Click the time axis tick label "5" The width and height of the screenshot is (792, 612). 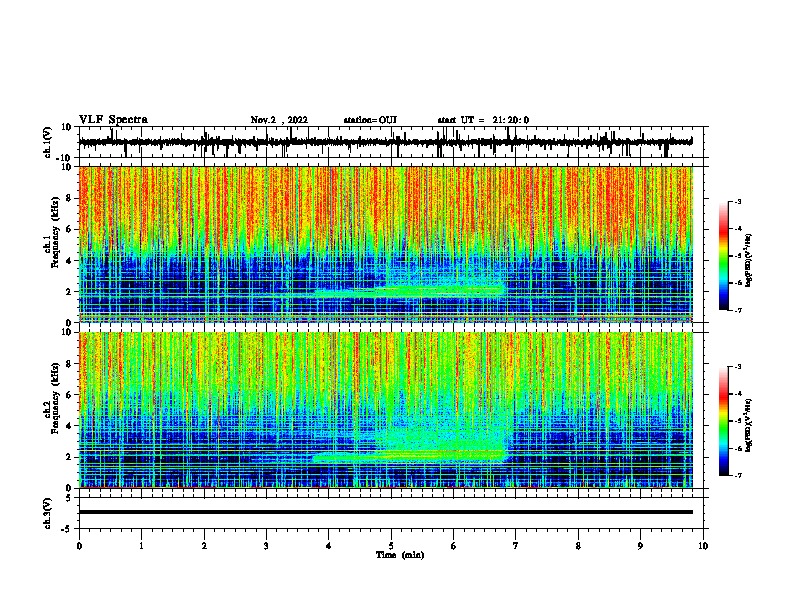click(x=391, y=546)
